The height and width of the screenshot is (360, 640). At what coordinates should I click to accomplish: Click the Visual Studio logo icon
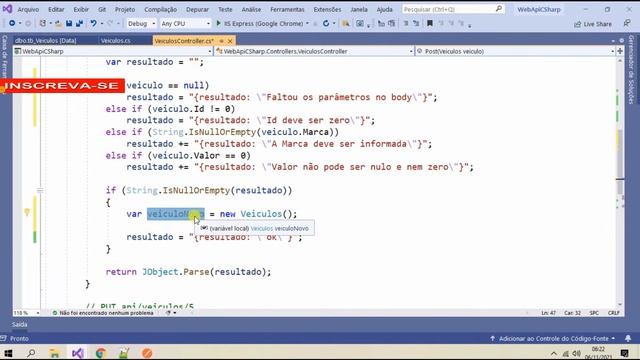point(7,9)
